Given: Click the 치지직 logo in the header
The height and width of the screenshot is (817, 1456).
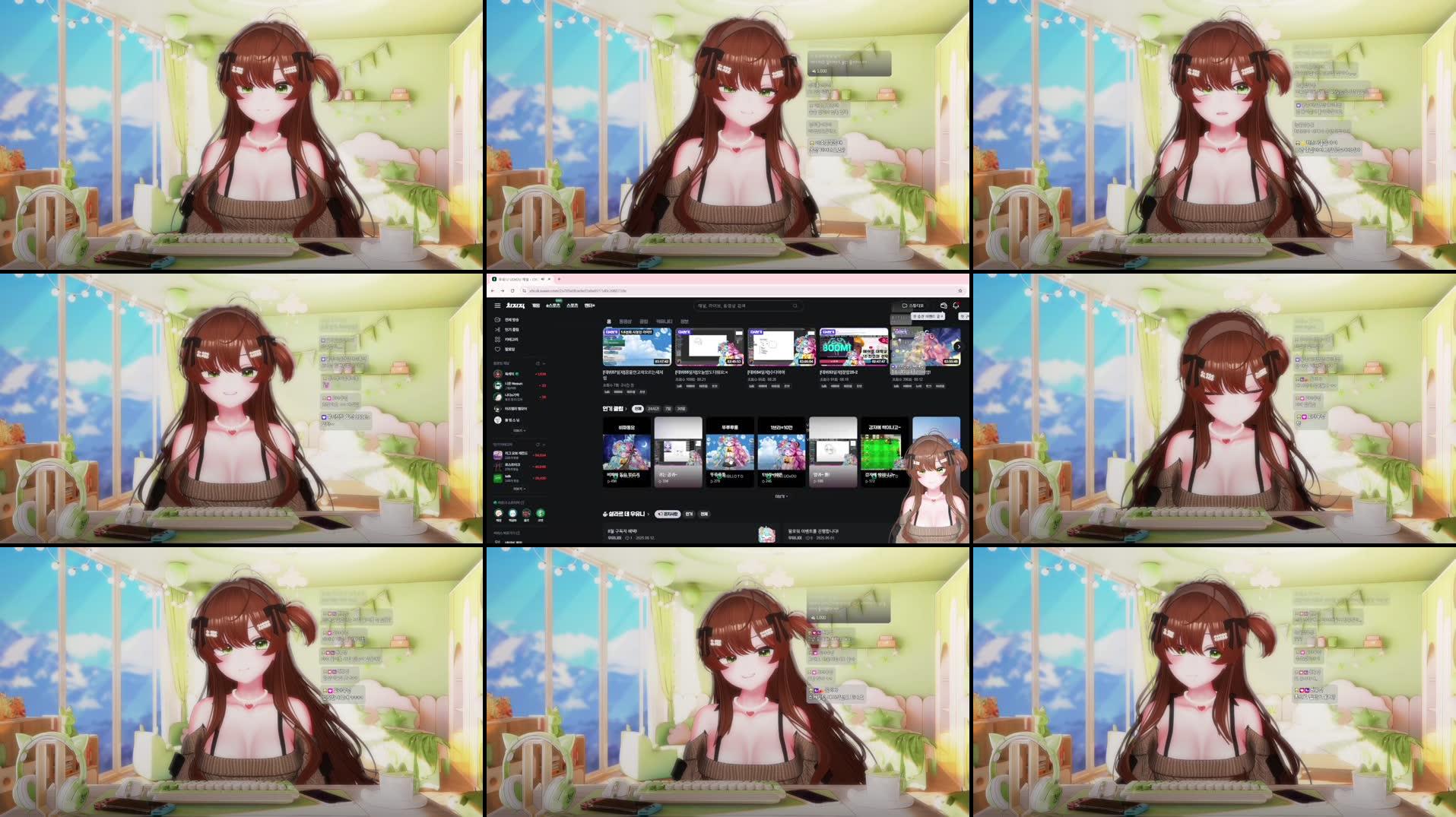Looking at the screenshot, I should tap(515, 306).
